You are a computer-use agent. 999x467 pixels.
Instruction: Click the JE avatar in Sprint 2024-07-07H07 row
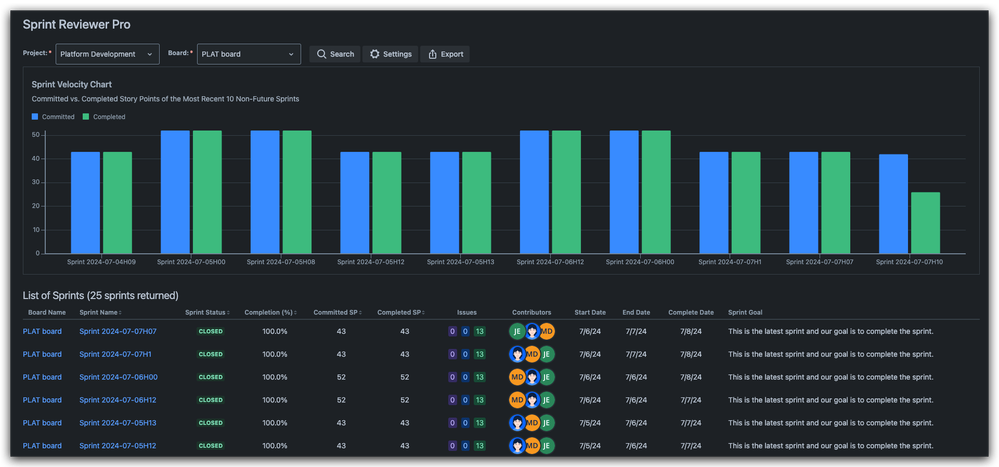517,331
